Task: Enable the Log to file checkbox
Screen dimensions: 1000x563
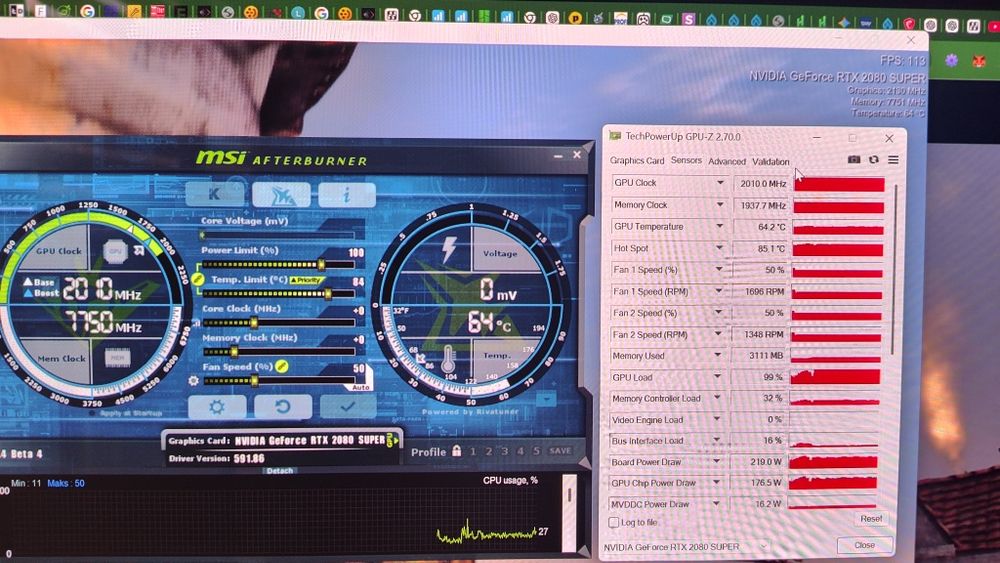Action: point(614,522)
